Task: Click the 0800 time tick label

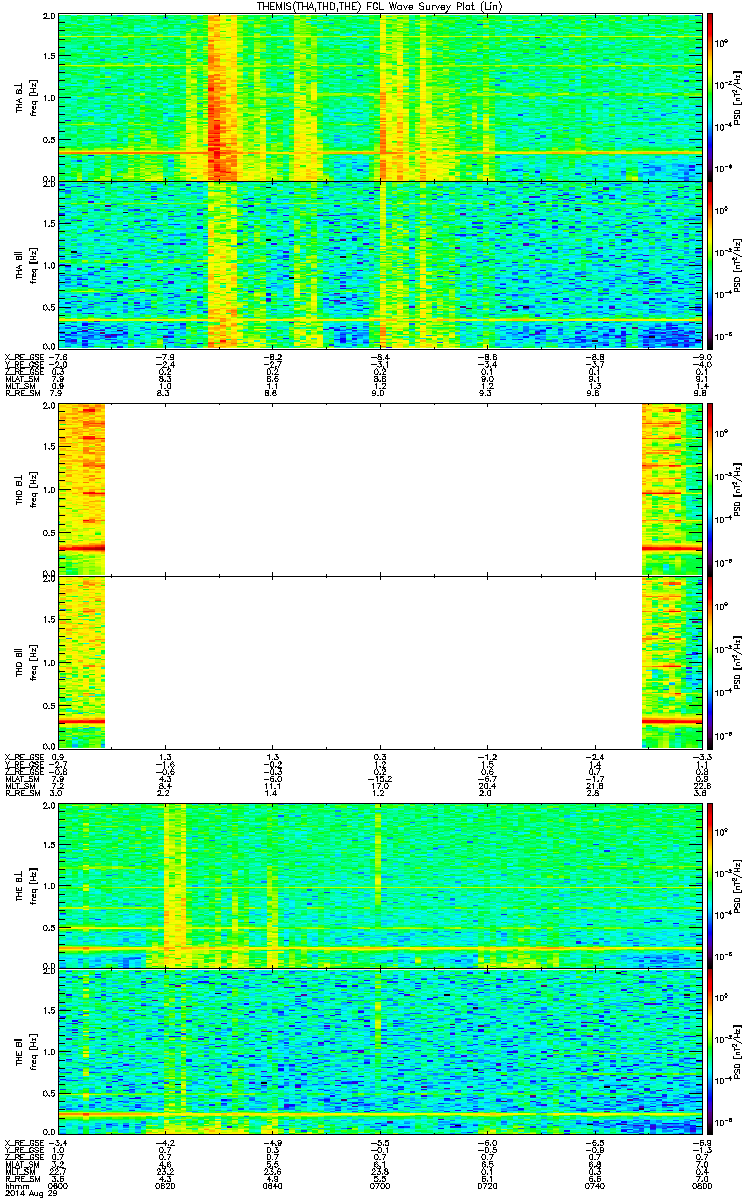Action: 700,1187
